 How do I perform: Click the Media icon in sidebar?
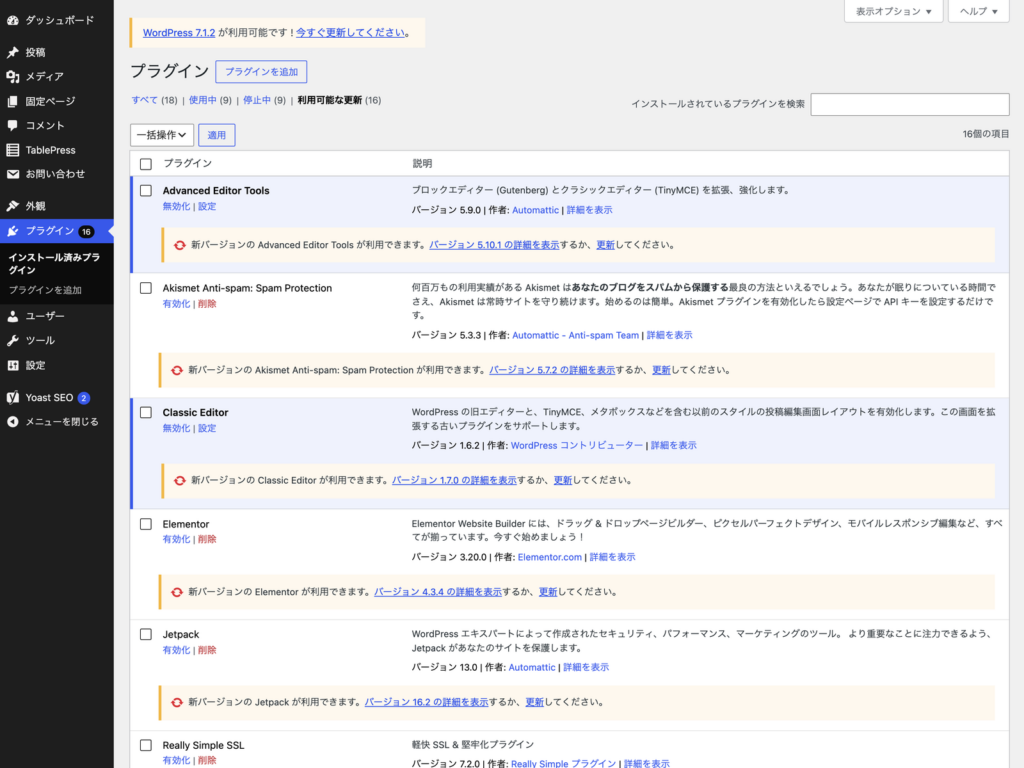pos(12,76)
